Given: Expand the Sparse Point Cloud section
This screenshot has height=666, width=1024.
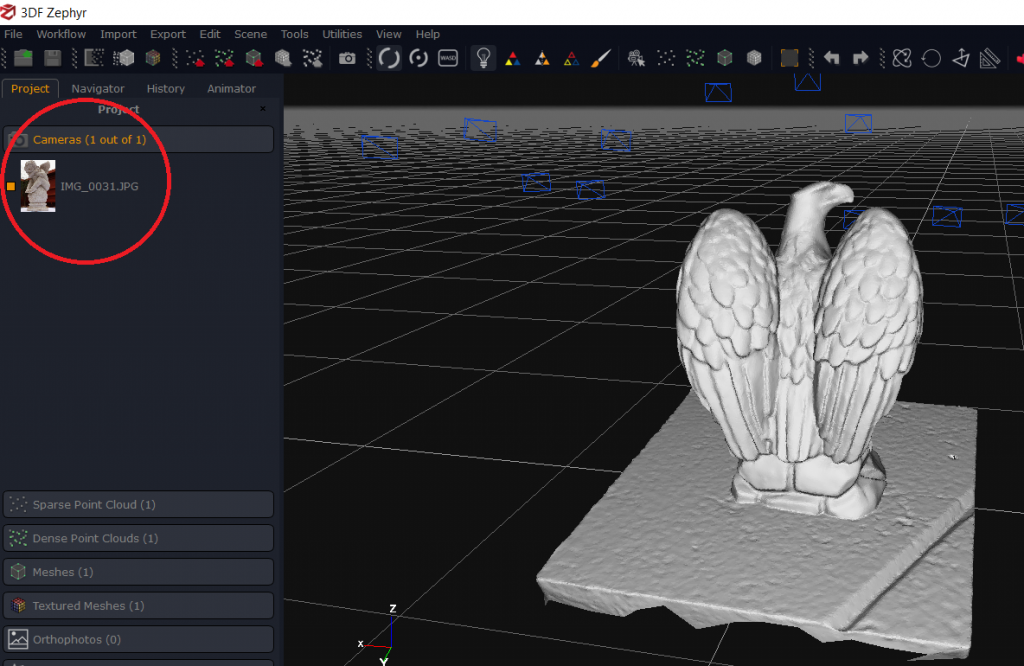Looking at the screenshot, I should (138, 504).
